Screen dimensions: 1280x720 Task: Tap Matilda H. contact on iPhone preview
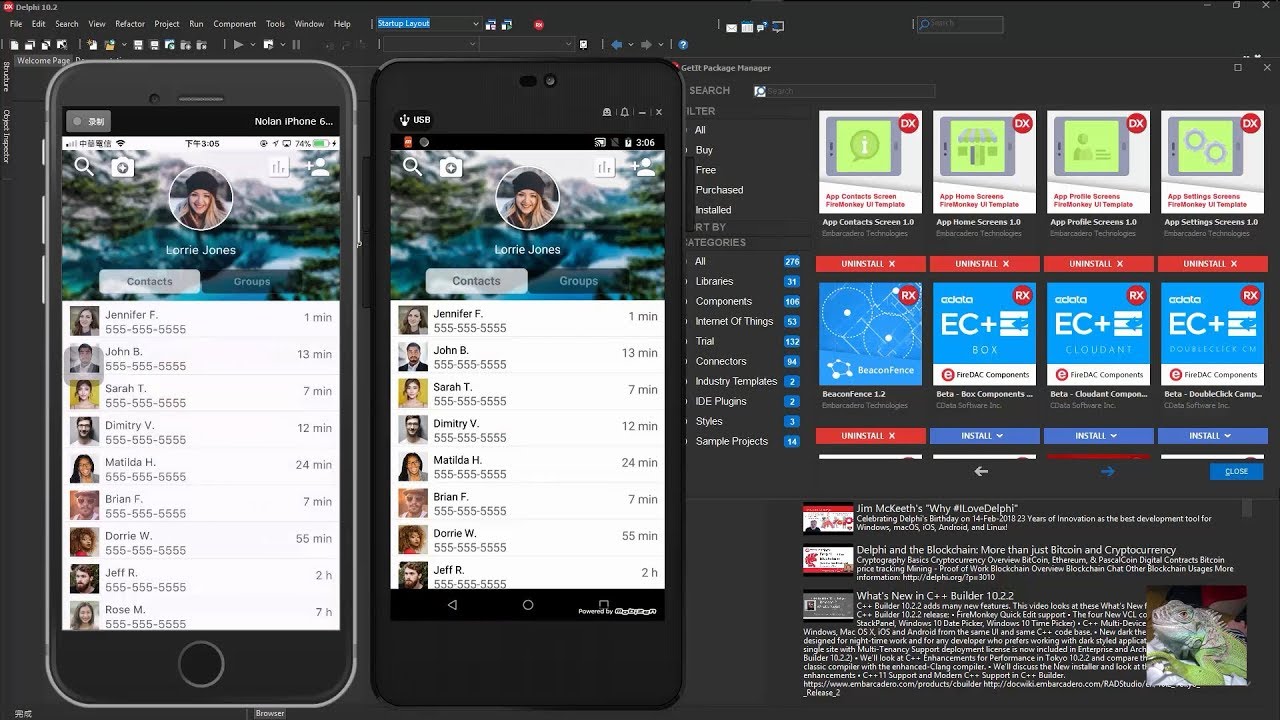tap(200, 469)
